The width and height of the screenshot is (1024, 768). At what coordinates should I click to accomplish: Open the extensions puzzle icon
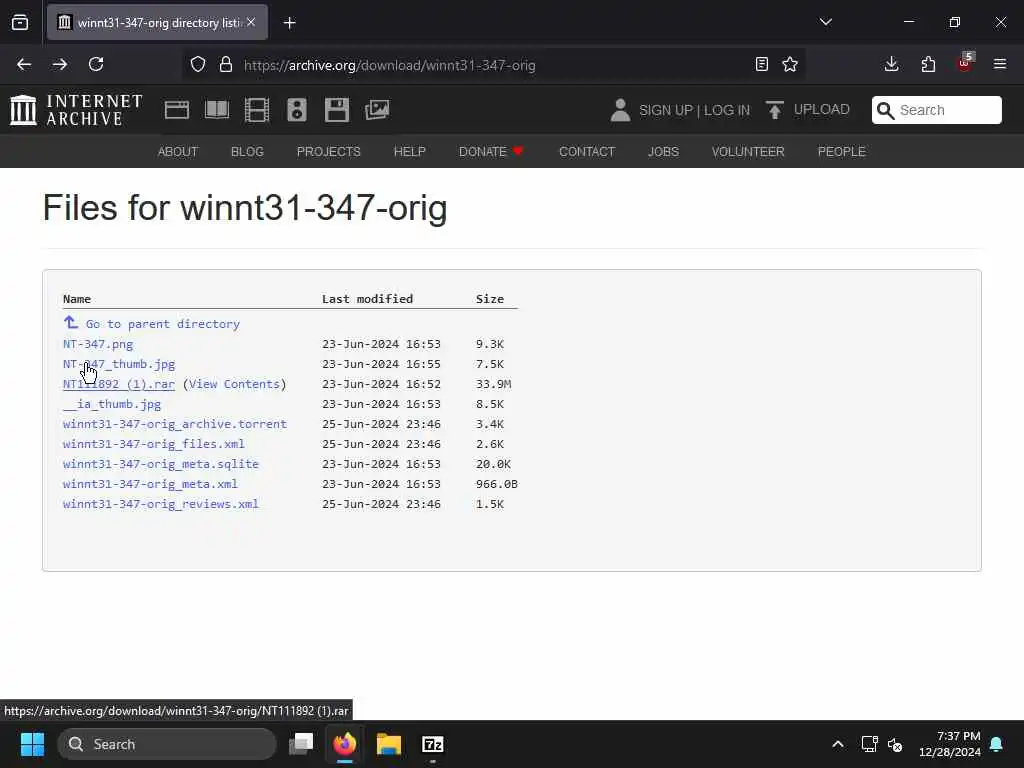coord(928,64)
